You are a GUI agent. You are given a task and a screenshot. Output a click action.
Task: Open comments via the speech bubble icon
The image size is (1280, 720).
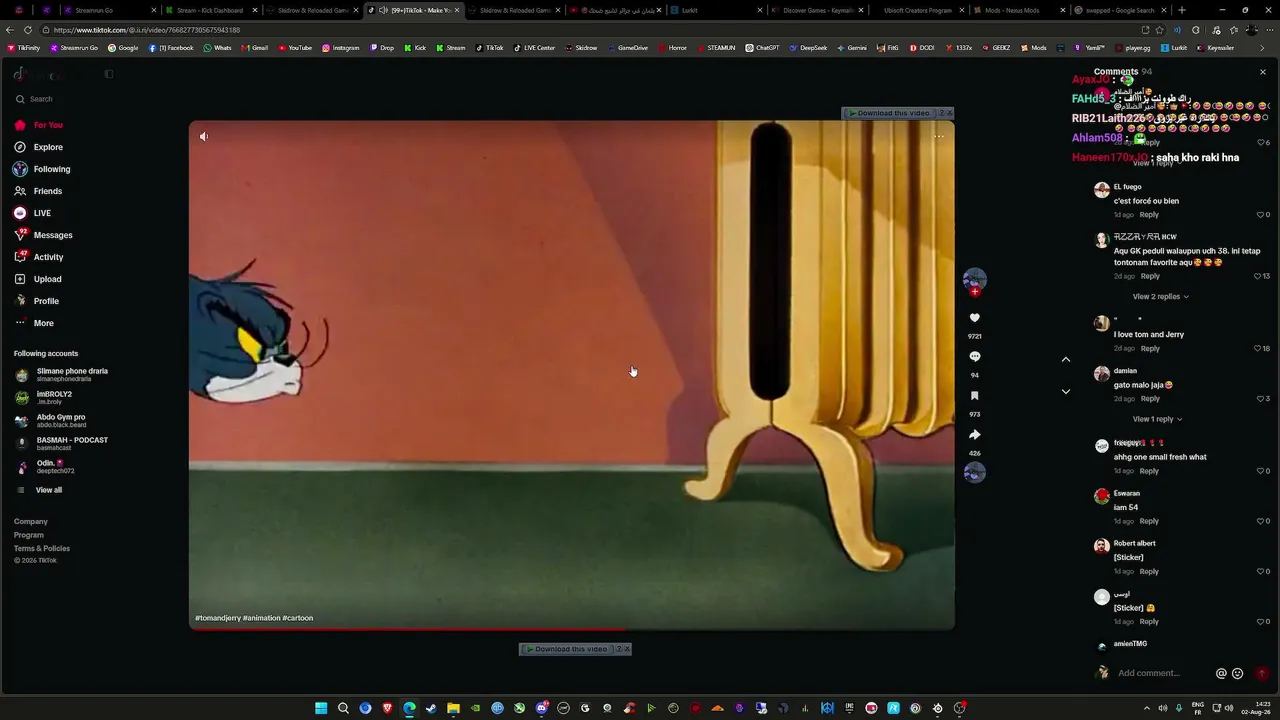[x=975, y=357]
